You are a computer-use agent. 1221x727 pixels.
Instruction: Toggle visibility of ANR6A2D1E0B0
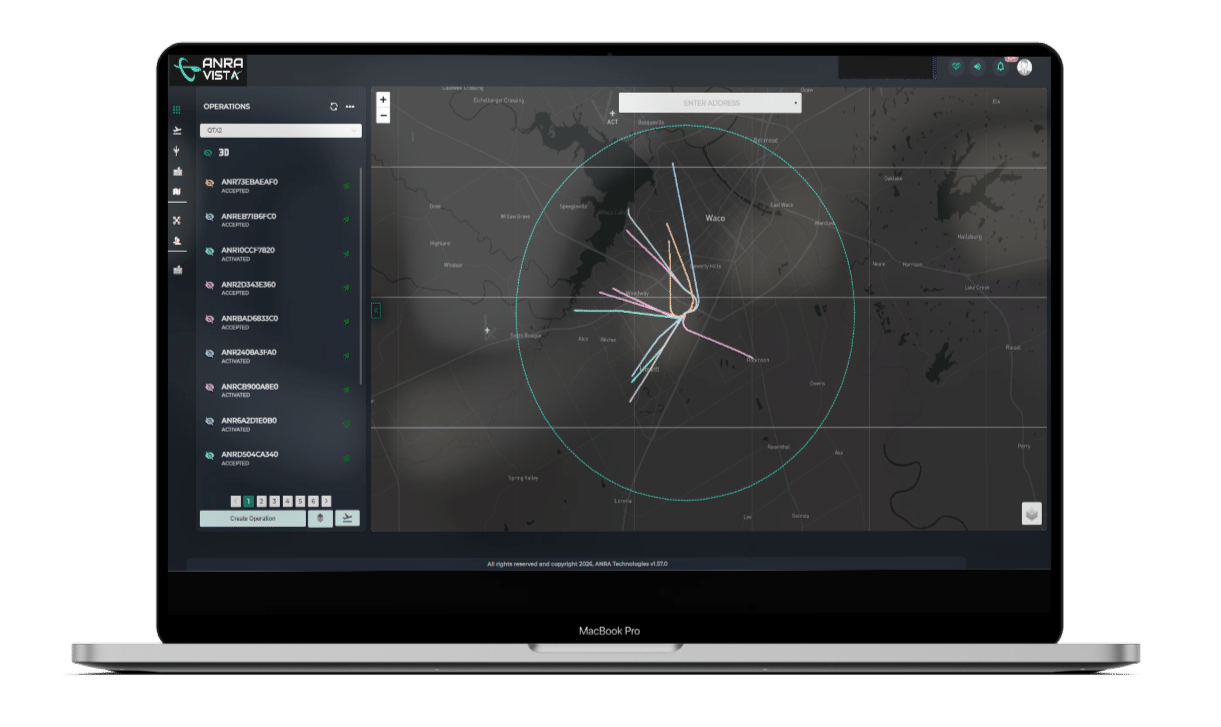click(210, 421)
